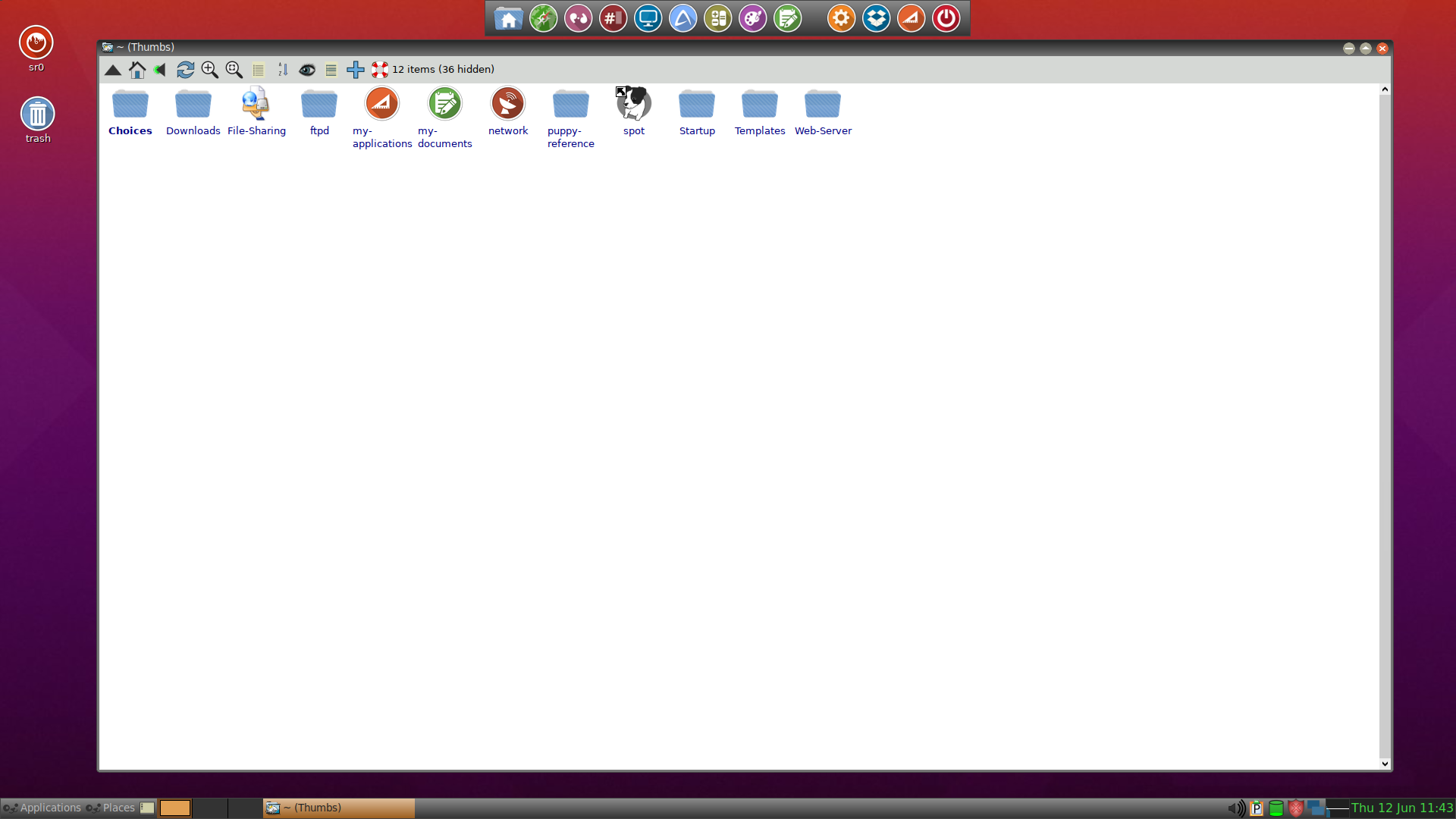This screenshot has height=819, width=1456.
Task: Click the blue monitor dock icon
Action: pyautogui.click(x=648, y=18)
